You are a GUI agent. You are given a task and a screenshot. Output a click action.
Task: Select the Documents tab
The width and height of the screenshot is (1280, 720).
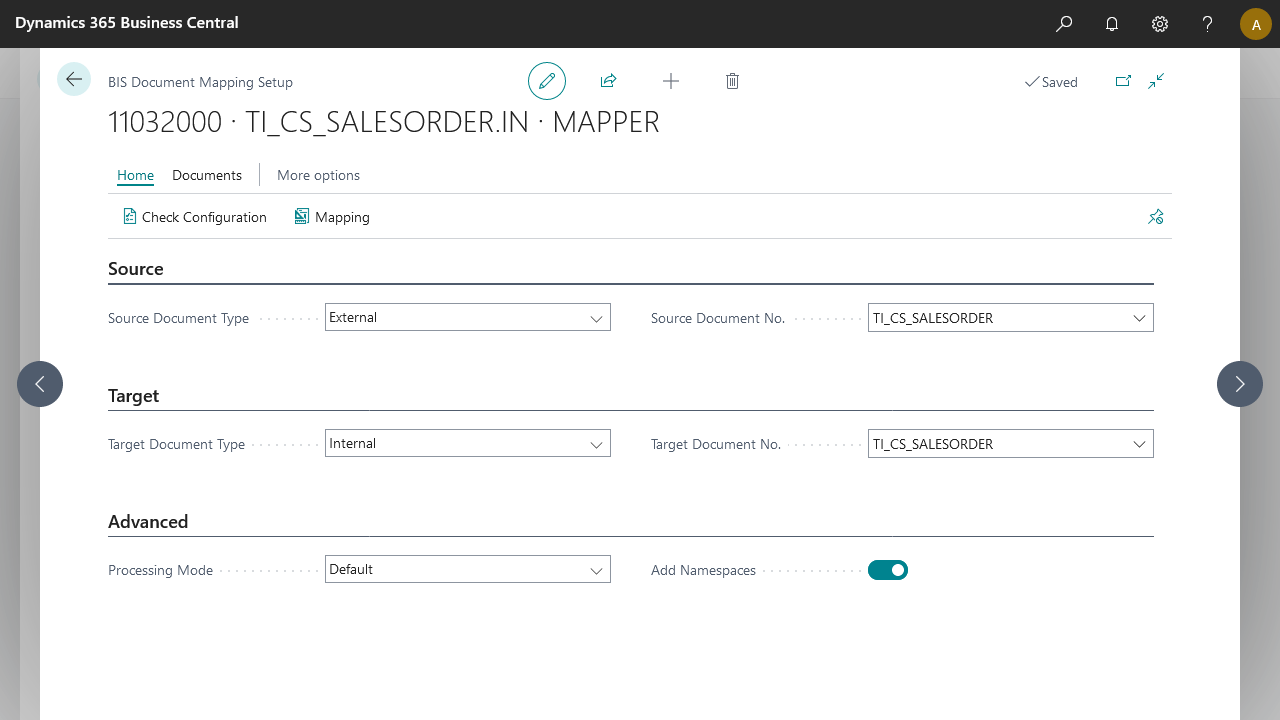(x=207, y=175)
